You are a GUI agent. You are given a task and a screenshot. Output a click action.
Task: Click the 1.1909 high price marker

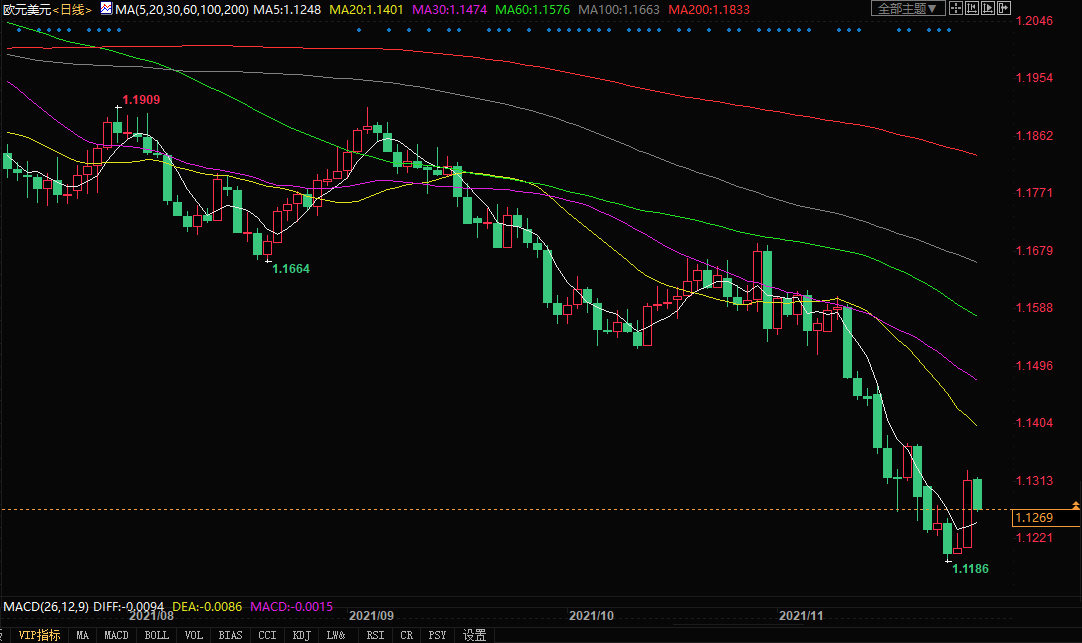click(x=141, y=100)
